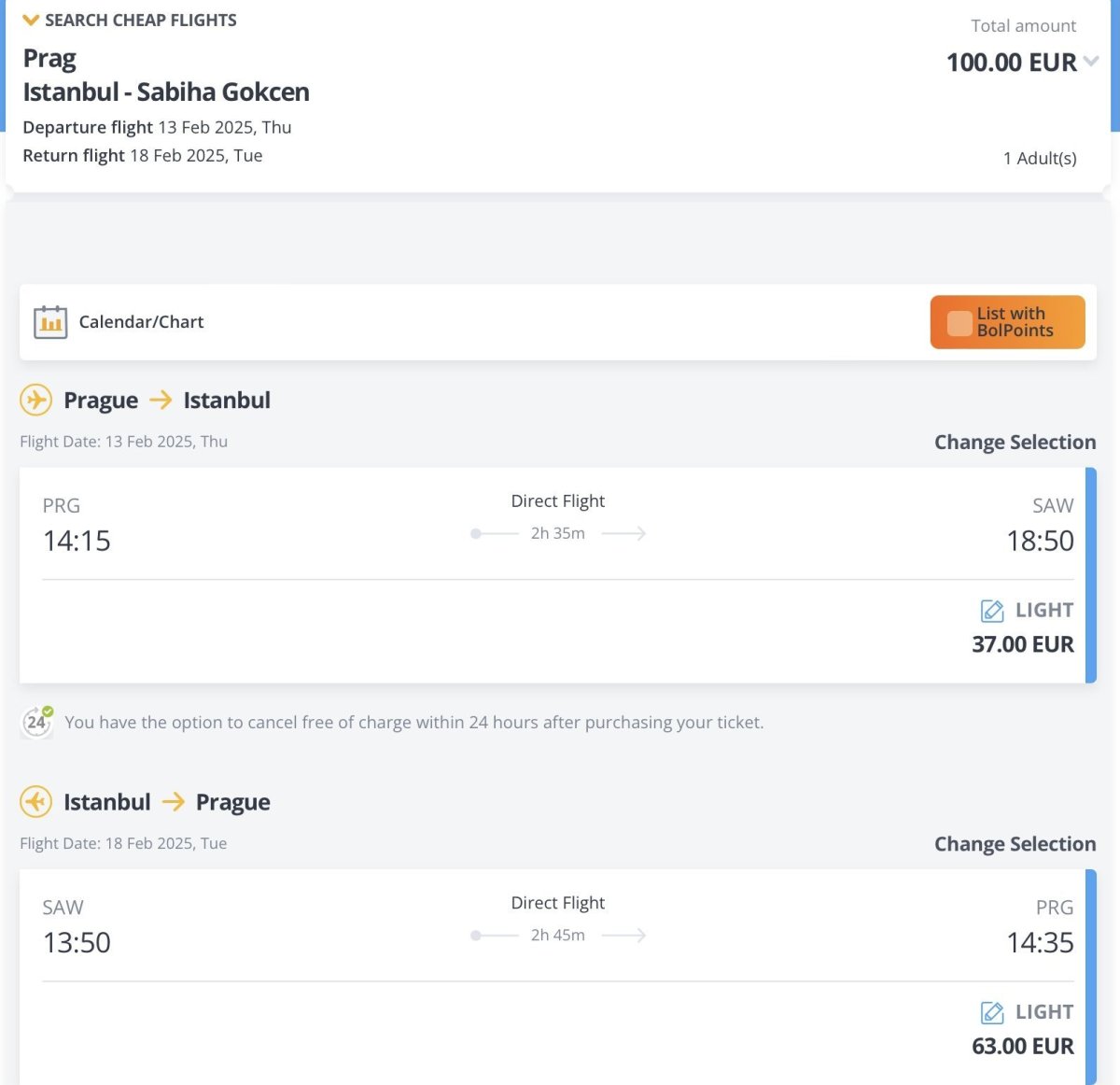Click the 24-hour free cancellation icon
The image size is (1120, 1085).
tap(36, 722)
